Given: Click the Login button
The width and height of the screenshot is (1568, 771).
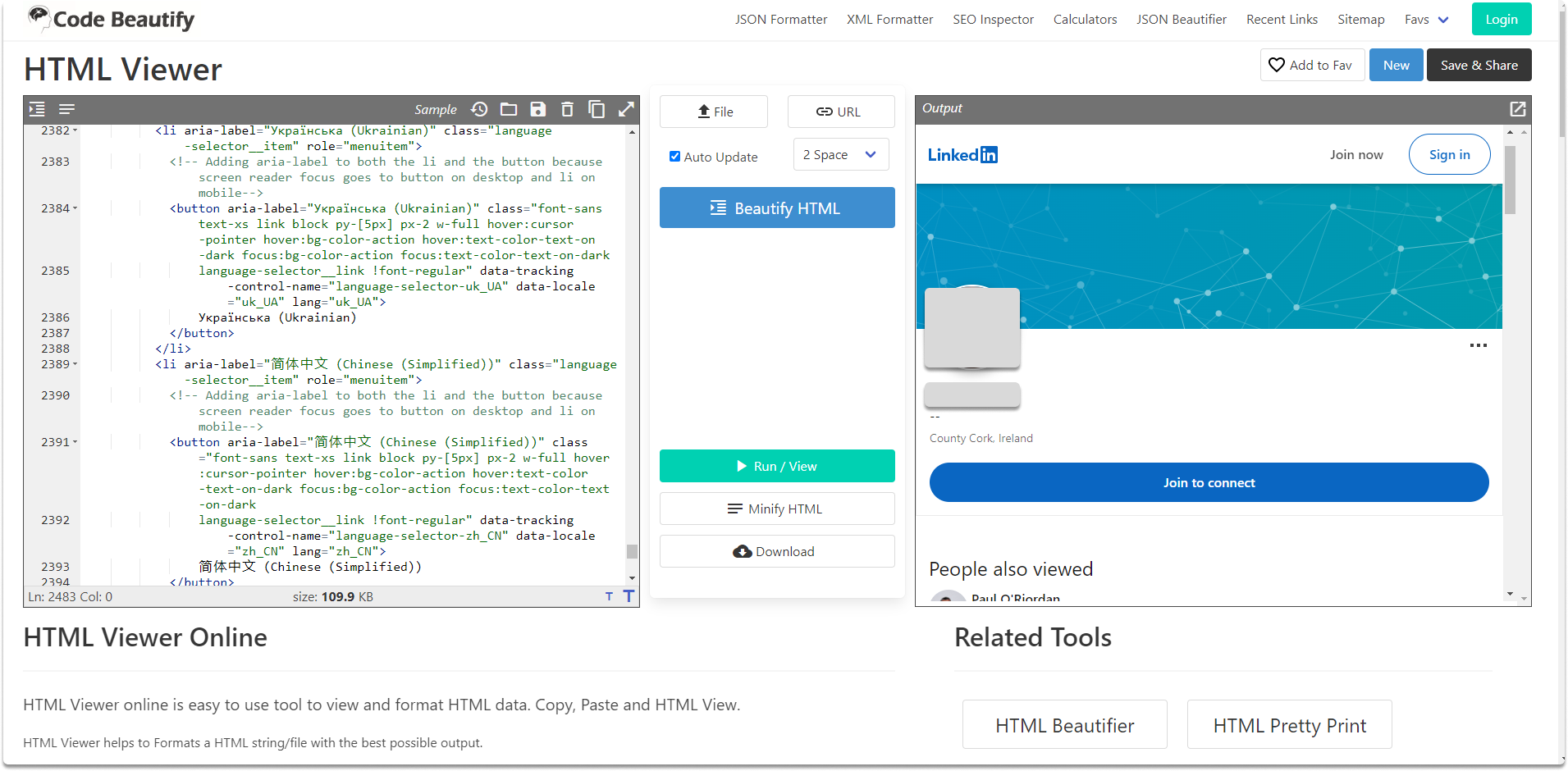Looking at the screenshot, I should [1502, 20].
